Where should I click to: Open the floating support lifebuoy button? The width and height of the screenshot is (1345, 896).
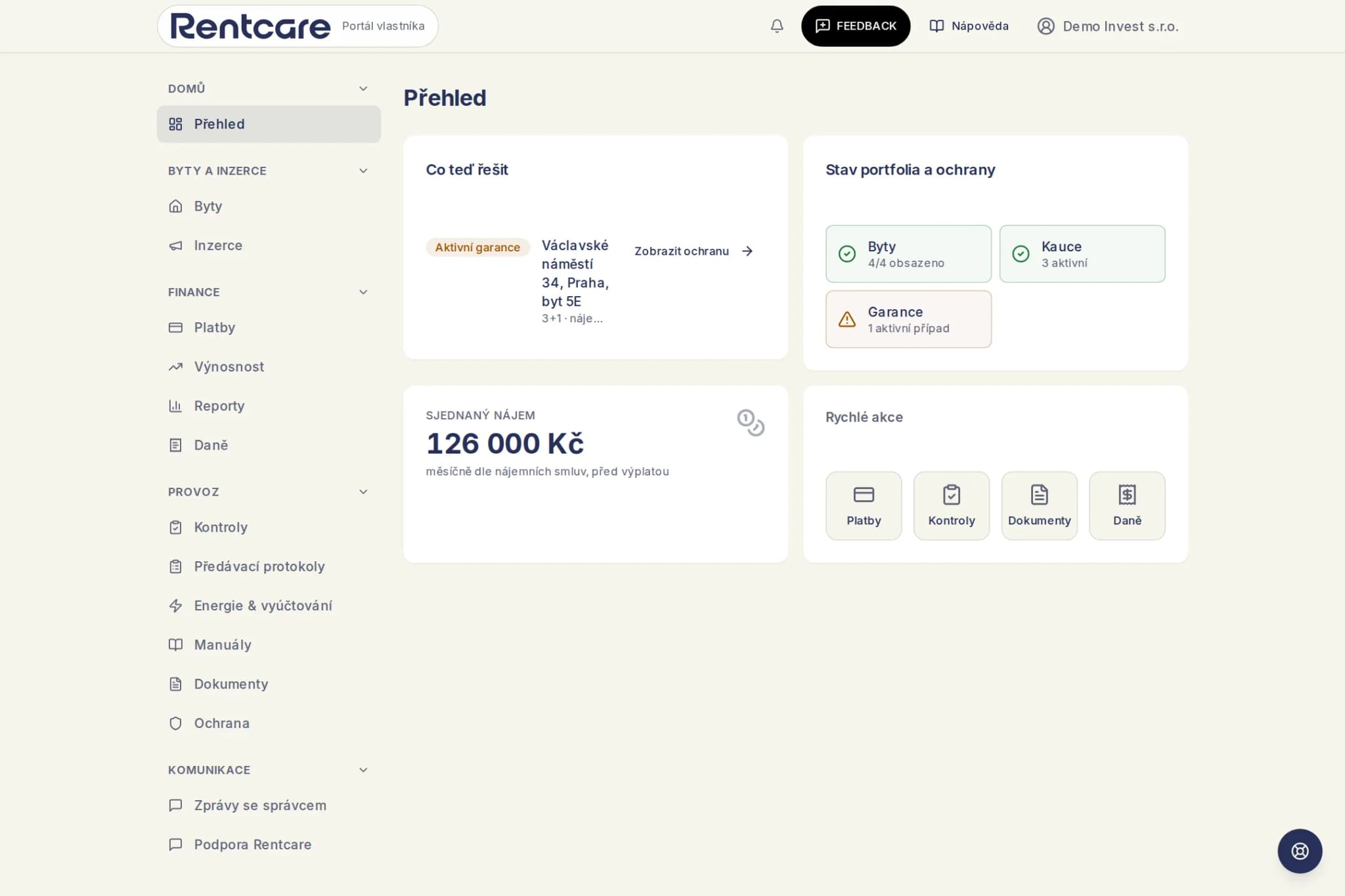(x=1299, y=851)
